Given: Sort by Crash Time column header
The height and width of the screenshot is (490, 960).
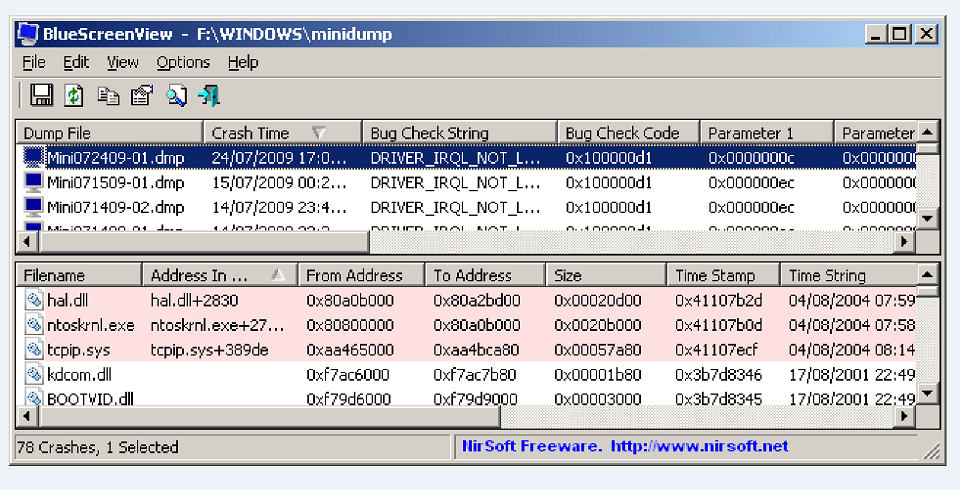Looking at the screenshot, I should coord(283,133).
